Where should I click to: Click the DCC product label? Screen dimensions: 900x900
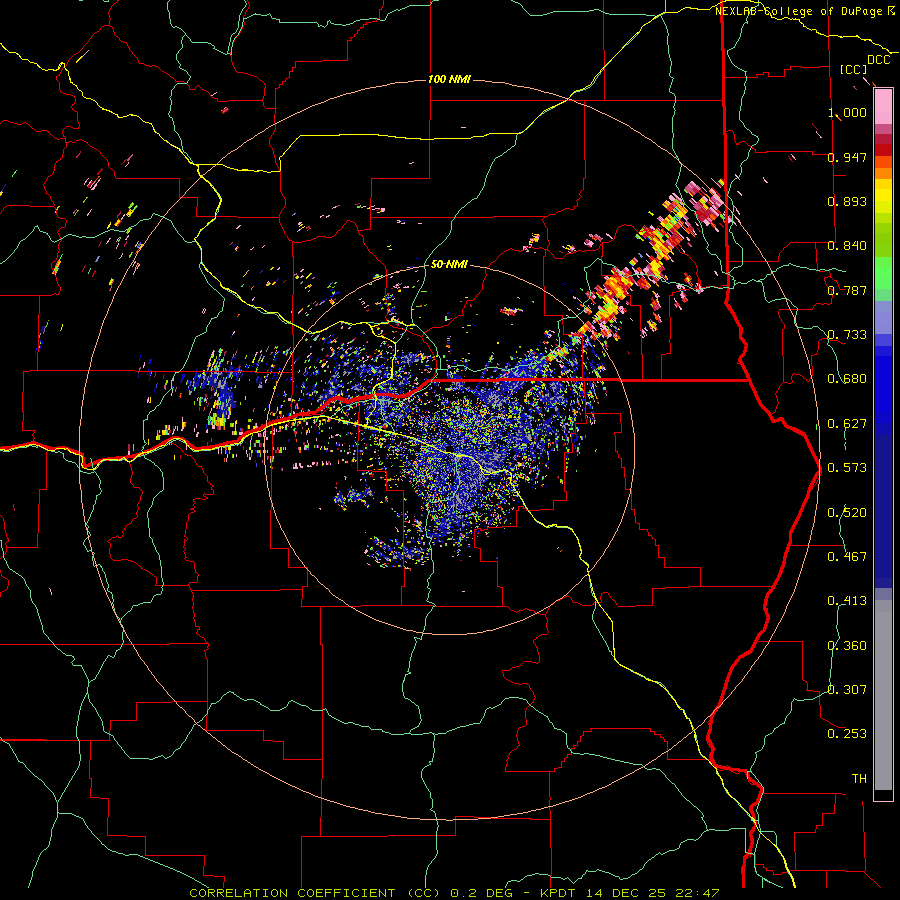879,60
